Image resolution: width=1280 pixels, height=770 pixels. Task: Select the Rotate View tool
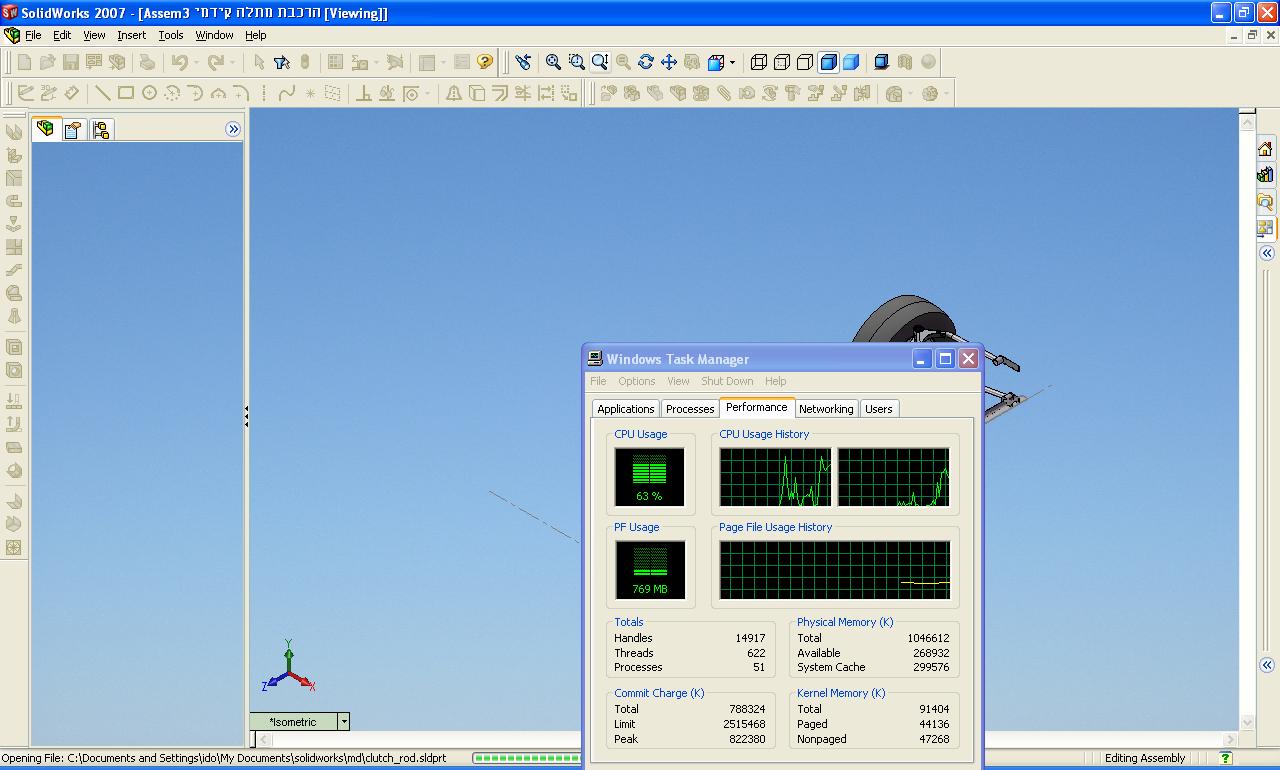click(x=646, y=62)
